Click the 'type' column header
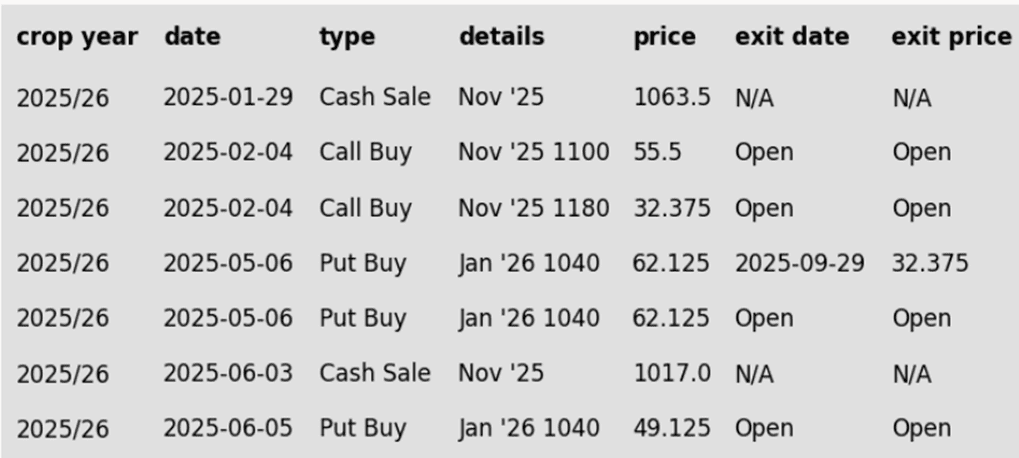This screenshot has height=458, width=1019. pos(347,37)
